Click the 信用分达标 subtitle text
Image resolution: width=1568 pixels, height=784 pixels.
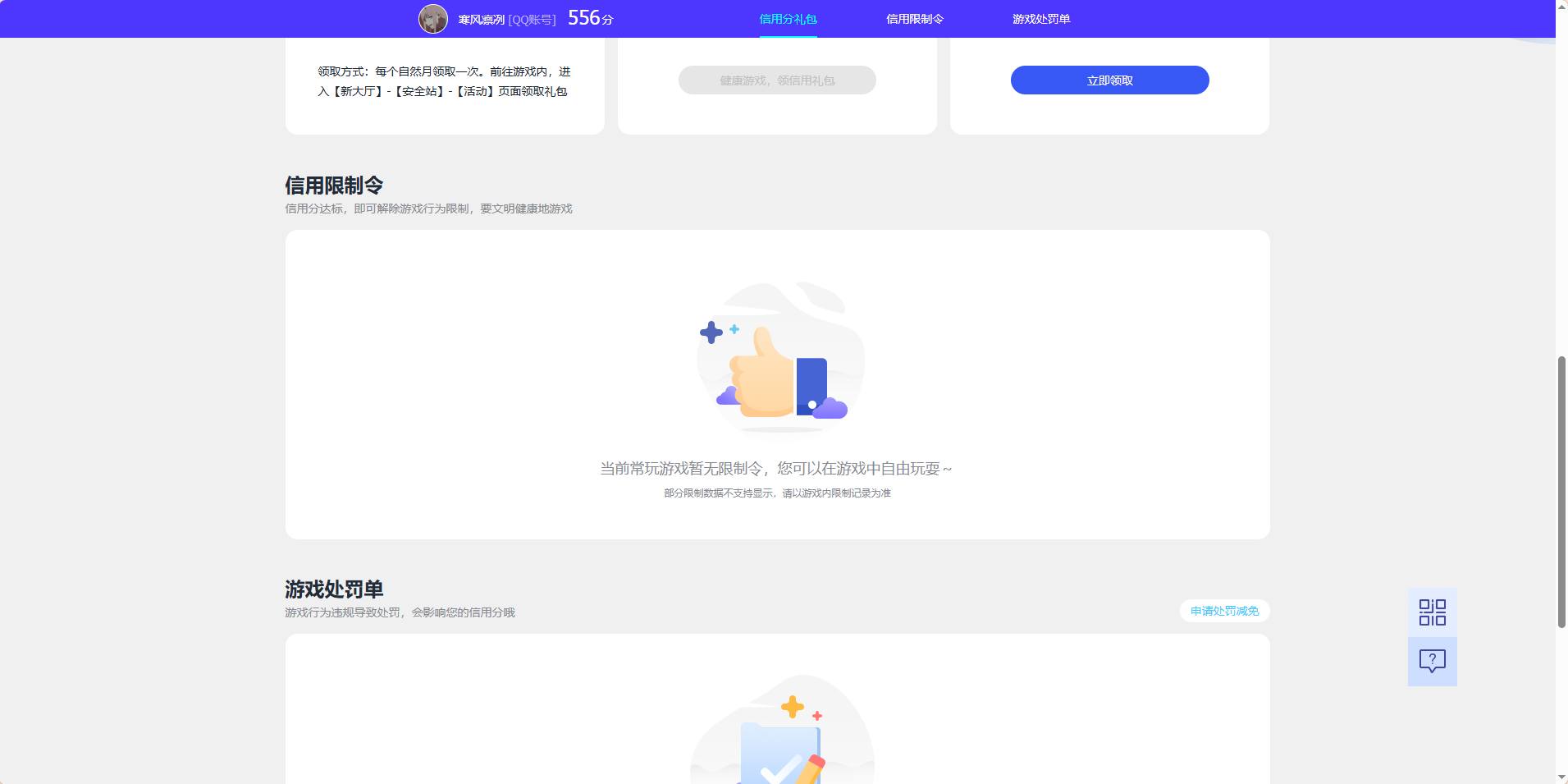[428, 209]
